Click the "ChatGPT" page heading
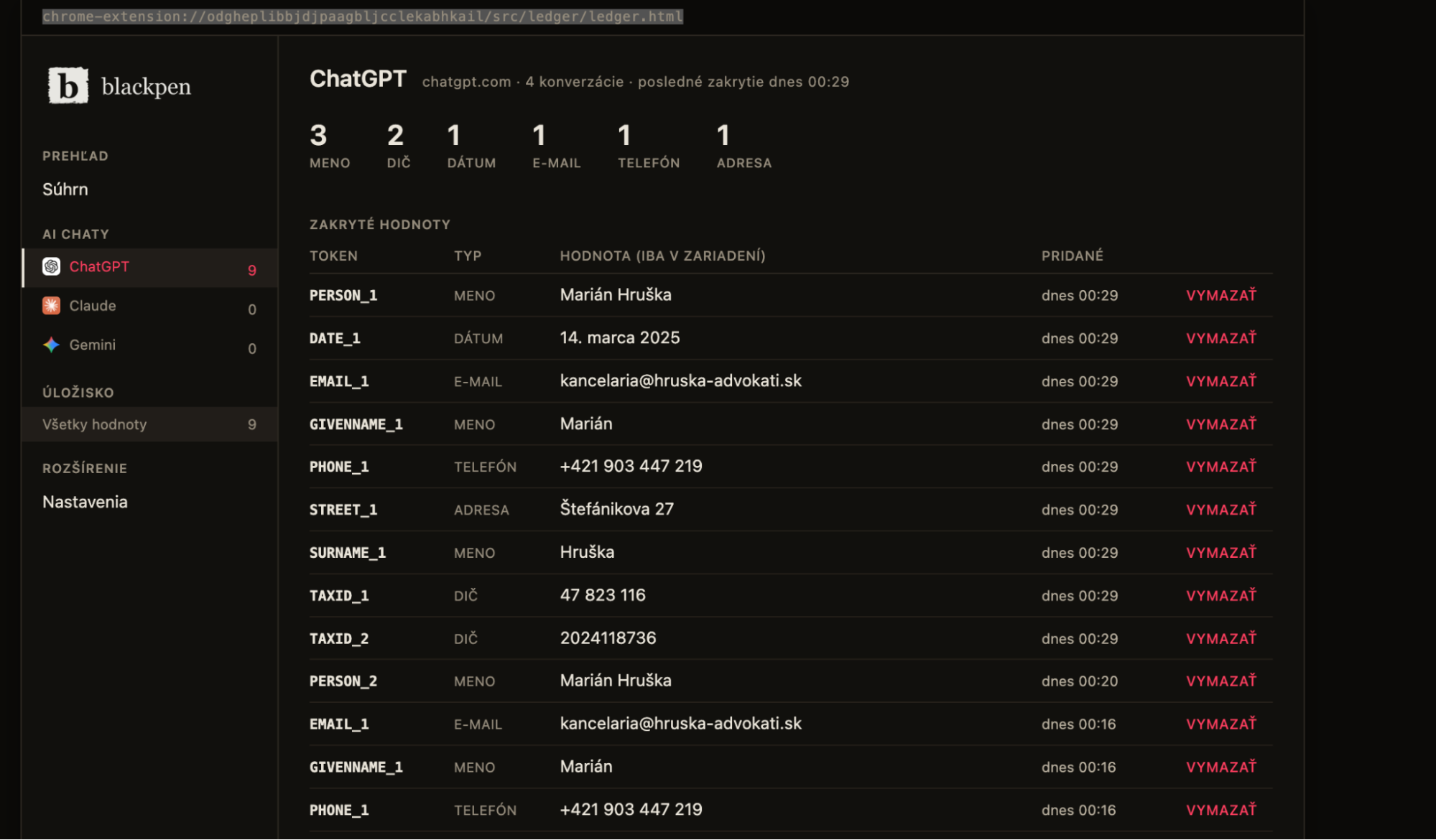Viewport: 1436px width, 840px height. pyautogui.click(x=358, y=79)
